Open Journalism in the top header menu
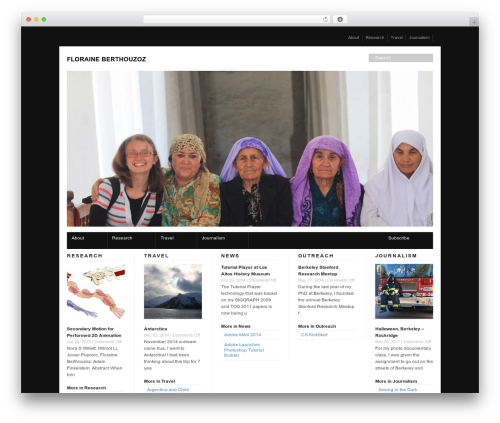This screenshot has width=500, height=423. point(419,38)
